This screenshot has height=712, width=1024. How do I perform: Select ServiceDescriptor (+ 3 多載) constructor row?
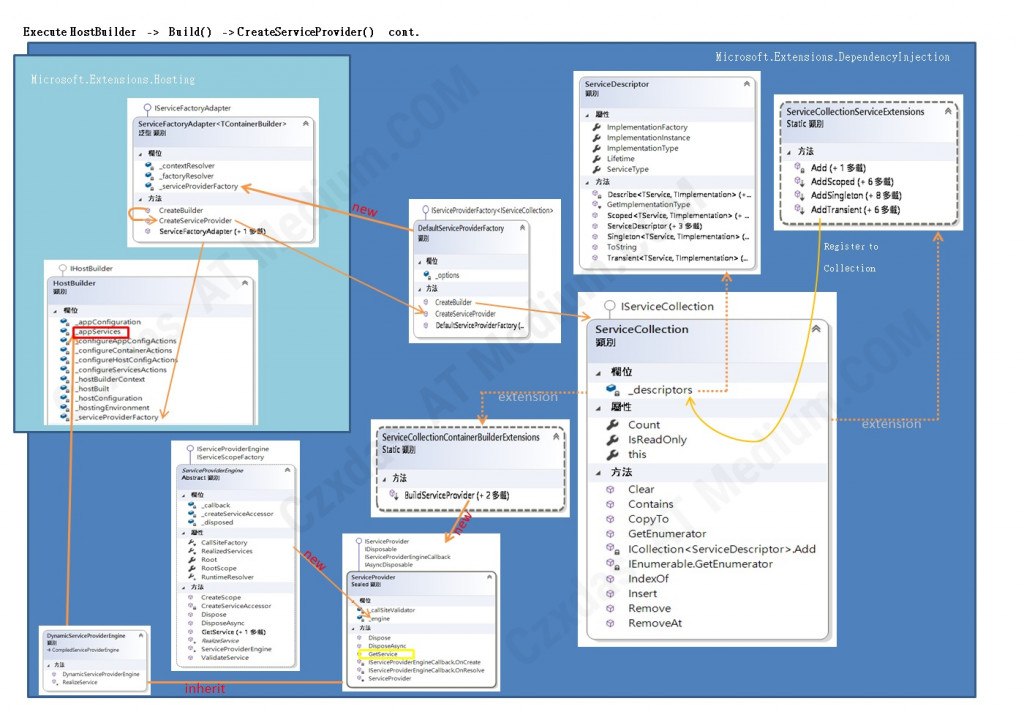(x=654, y=226)
